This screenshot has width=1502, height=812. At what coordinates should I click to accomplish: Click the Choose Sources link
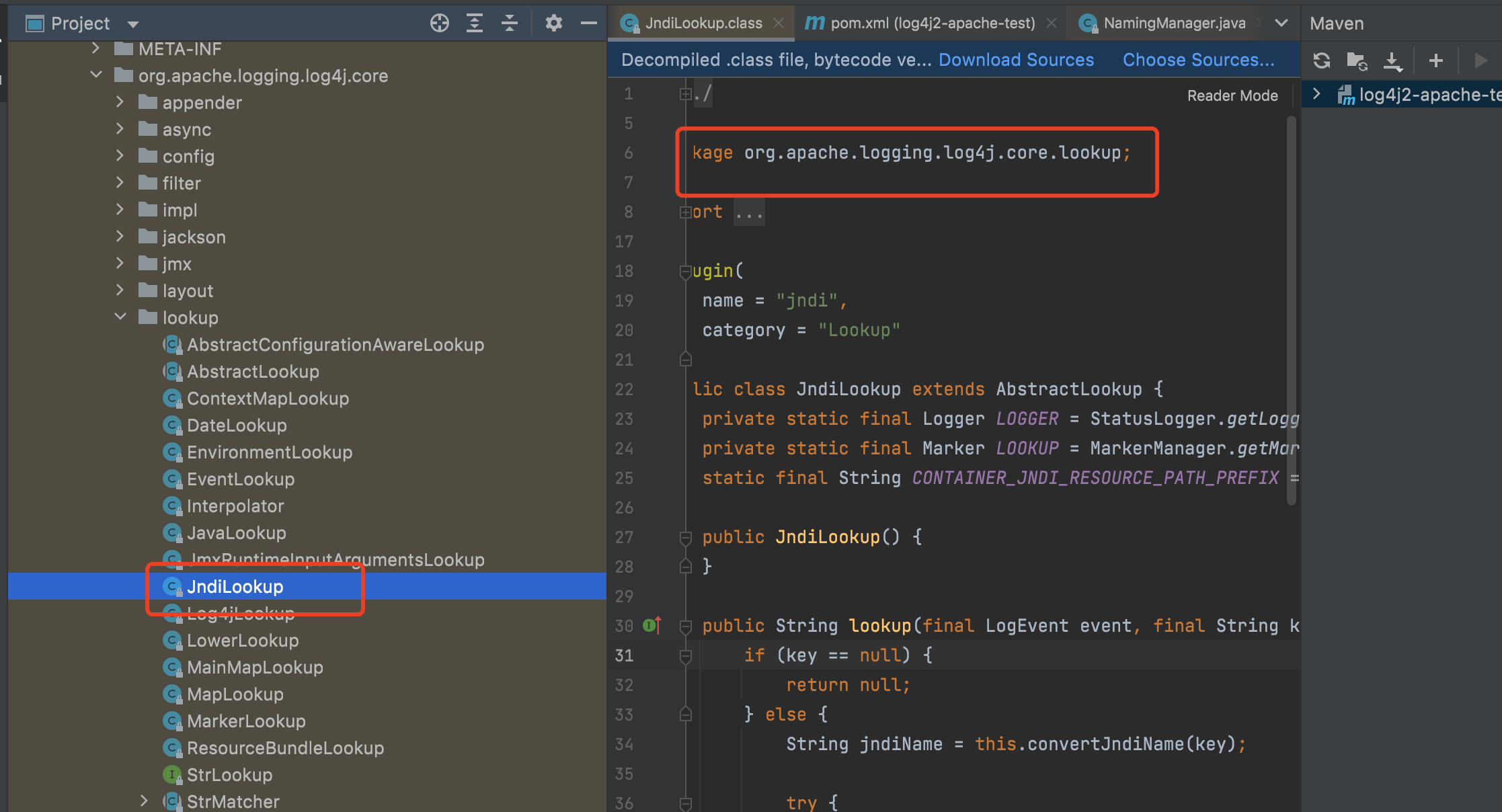[x=1198, y=60]
